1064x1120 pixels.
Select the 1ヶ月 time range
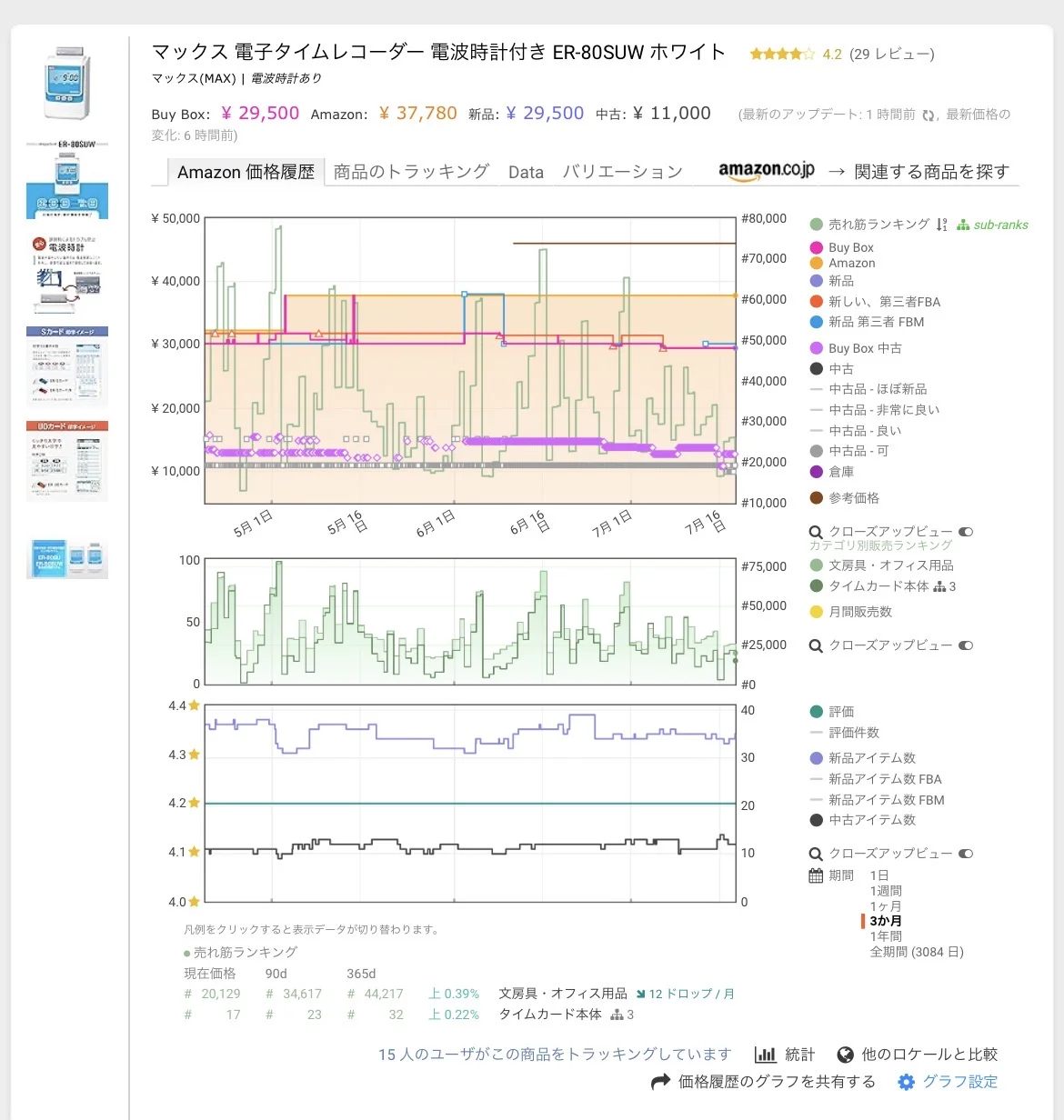pos(885,906)
